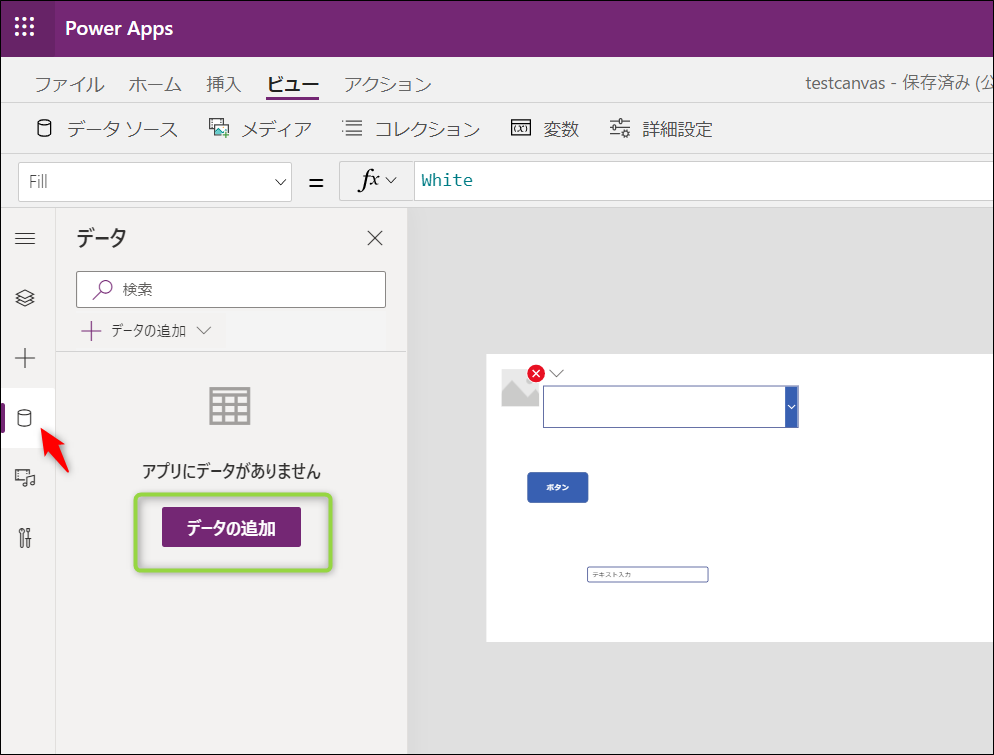The image size is (994, 755).
Task: Click the 検索 search field
Action: 231,290
